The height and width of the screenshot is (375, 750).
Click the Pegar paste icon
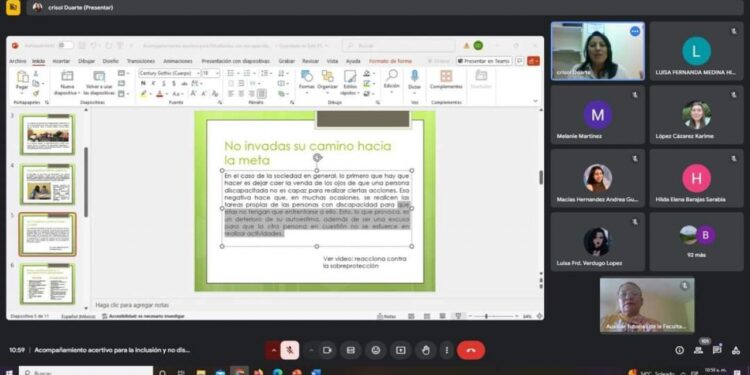(x=22, y=77)
